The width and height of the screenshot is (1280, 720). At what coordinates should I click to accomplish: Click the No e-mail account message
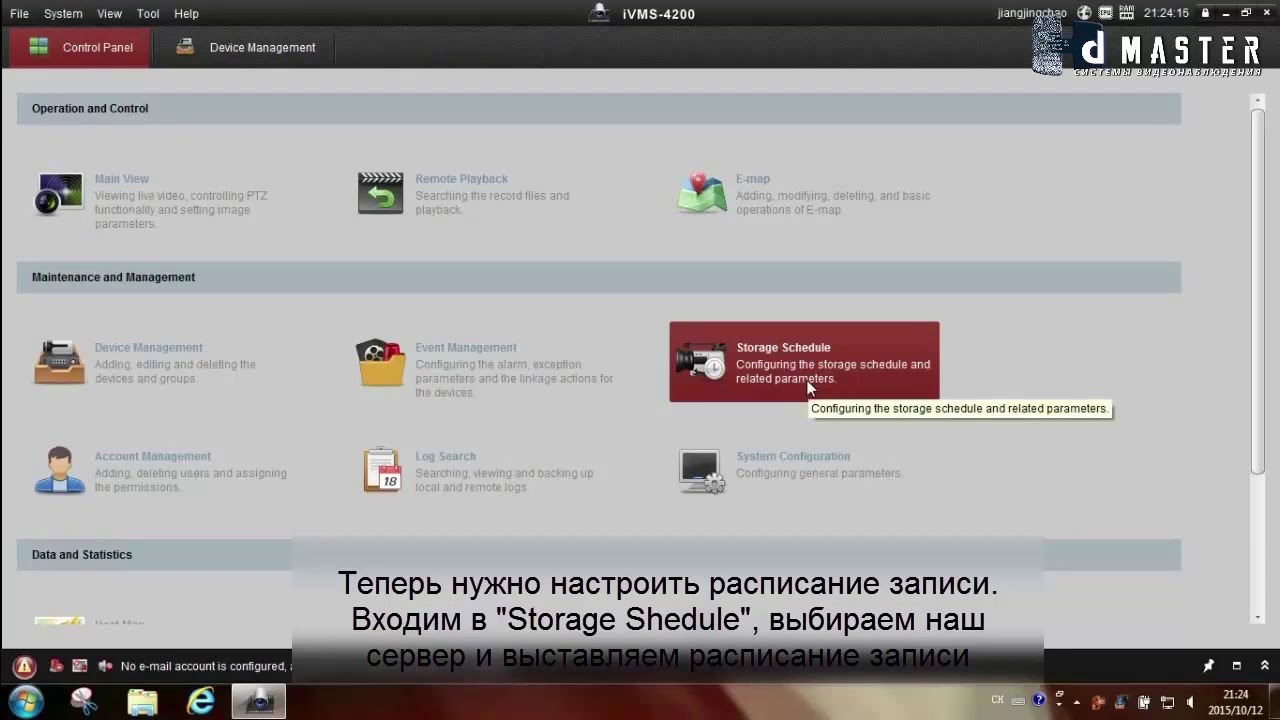205,666
